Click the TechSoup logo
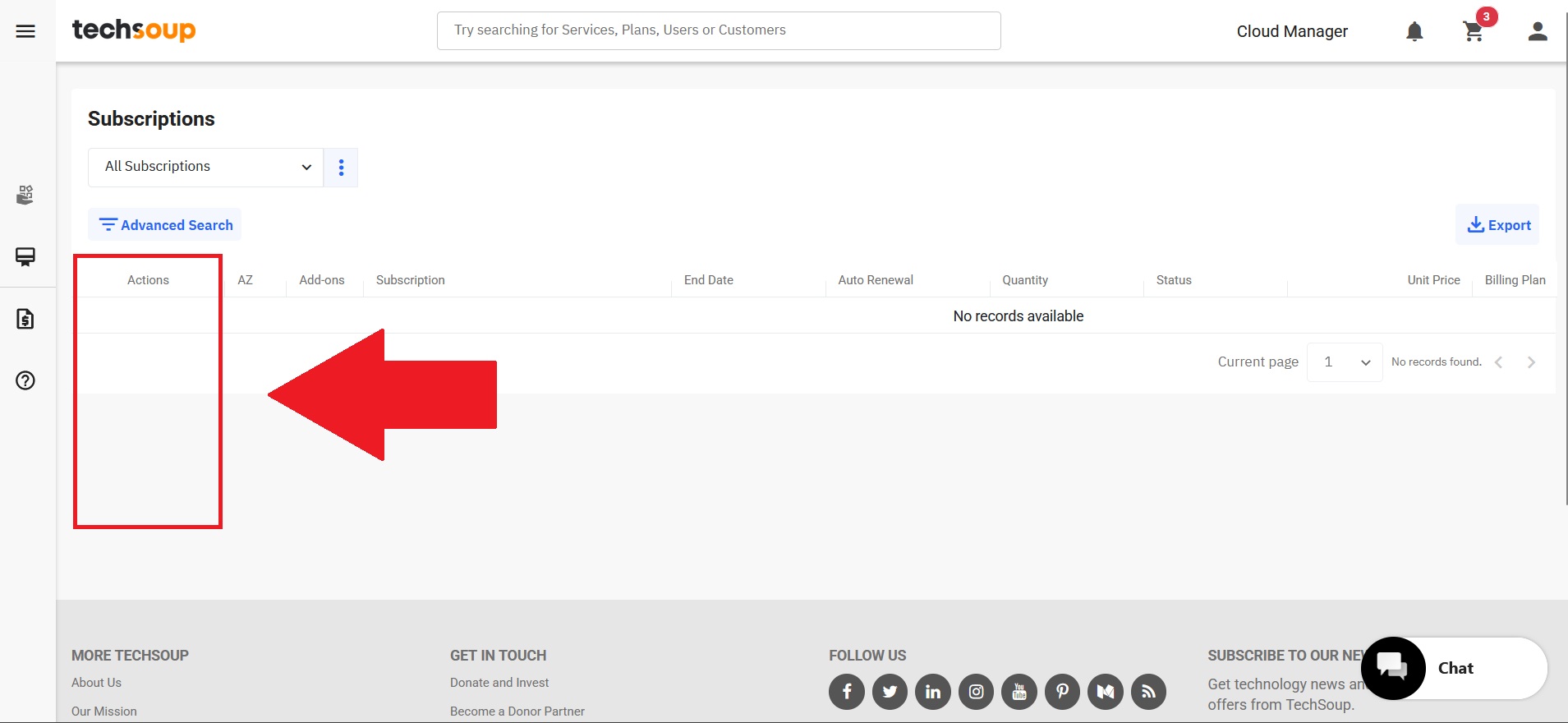This screenshot has height=723, width=1568. coord(134,30)
